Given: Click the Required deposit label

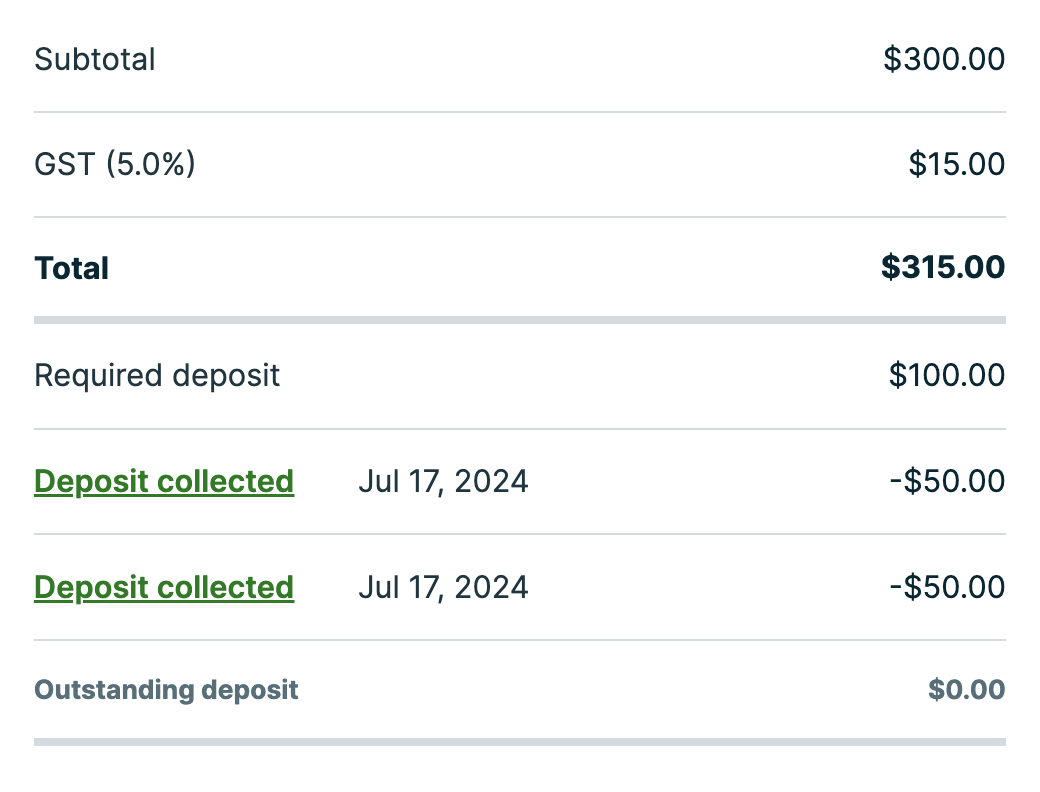Looking at the screenshot, I should [x=157, y=375].
